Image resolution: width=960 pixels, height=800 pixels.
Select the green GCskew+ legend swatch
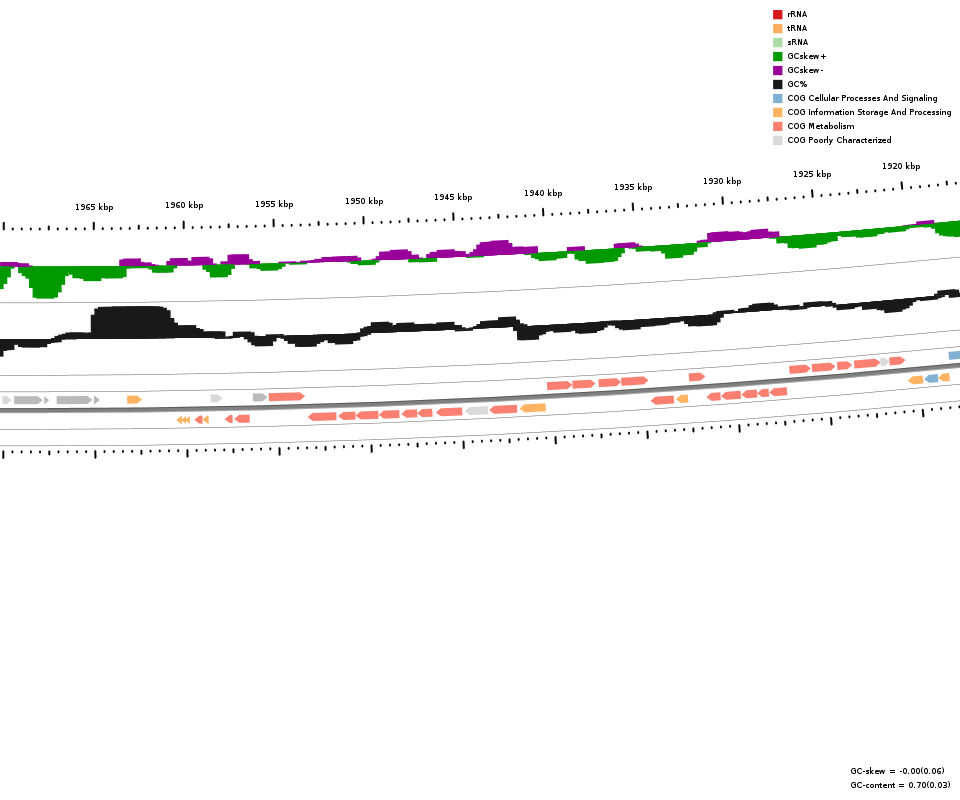click(778, 56)
